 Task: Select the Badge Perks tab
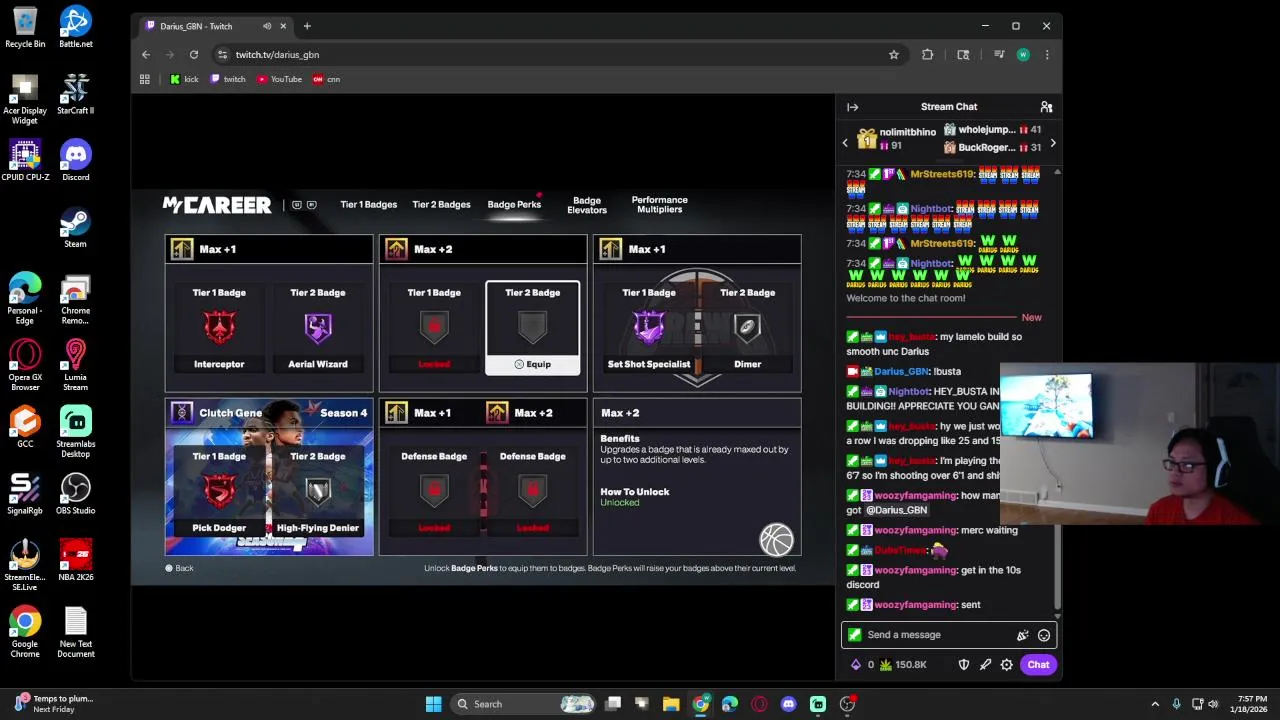(514, 205)
